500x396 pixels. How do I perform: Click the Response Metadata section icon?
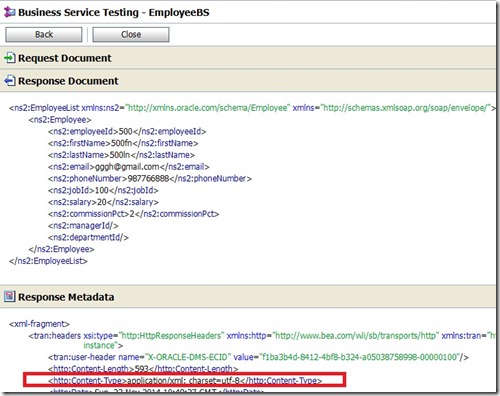point(10,296)
